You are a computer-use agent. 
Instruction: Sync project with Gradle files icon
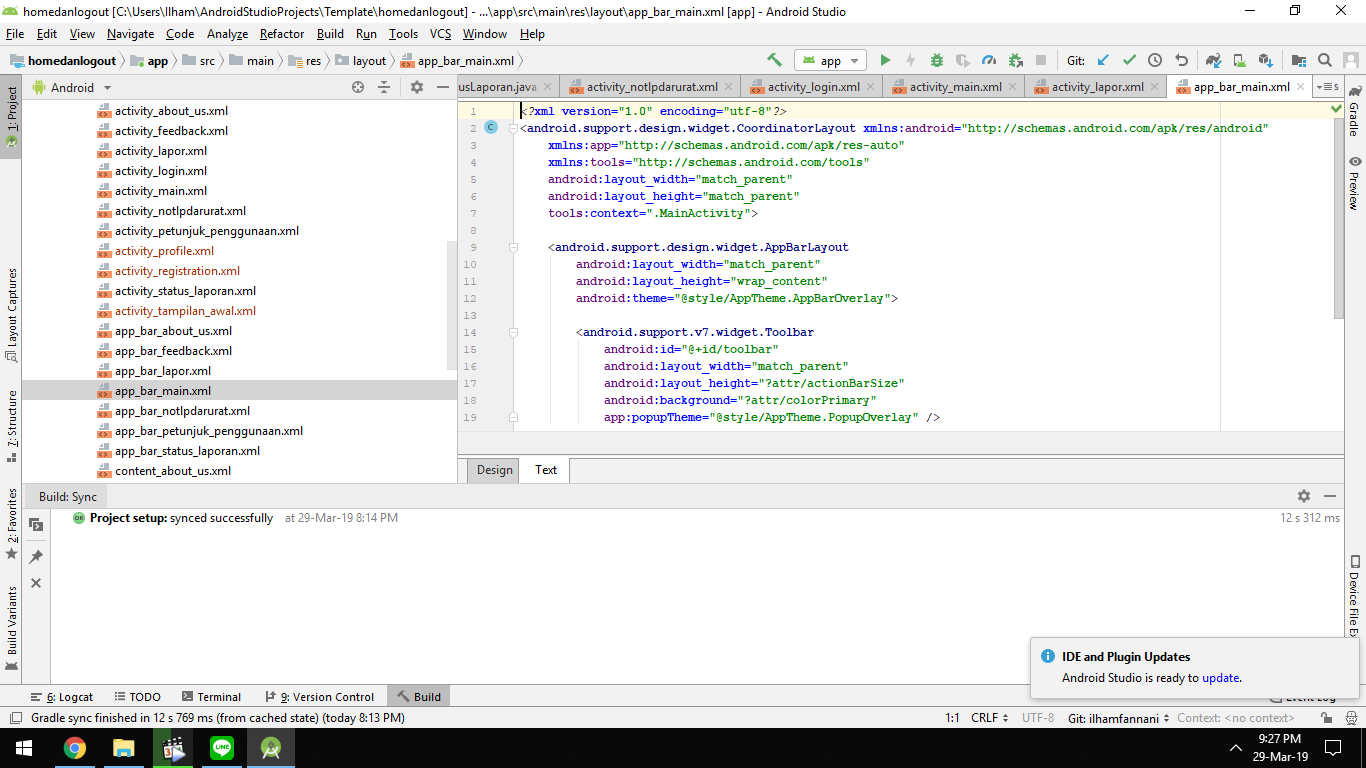pos(1213,60)
